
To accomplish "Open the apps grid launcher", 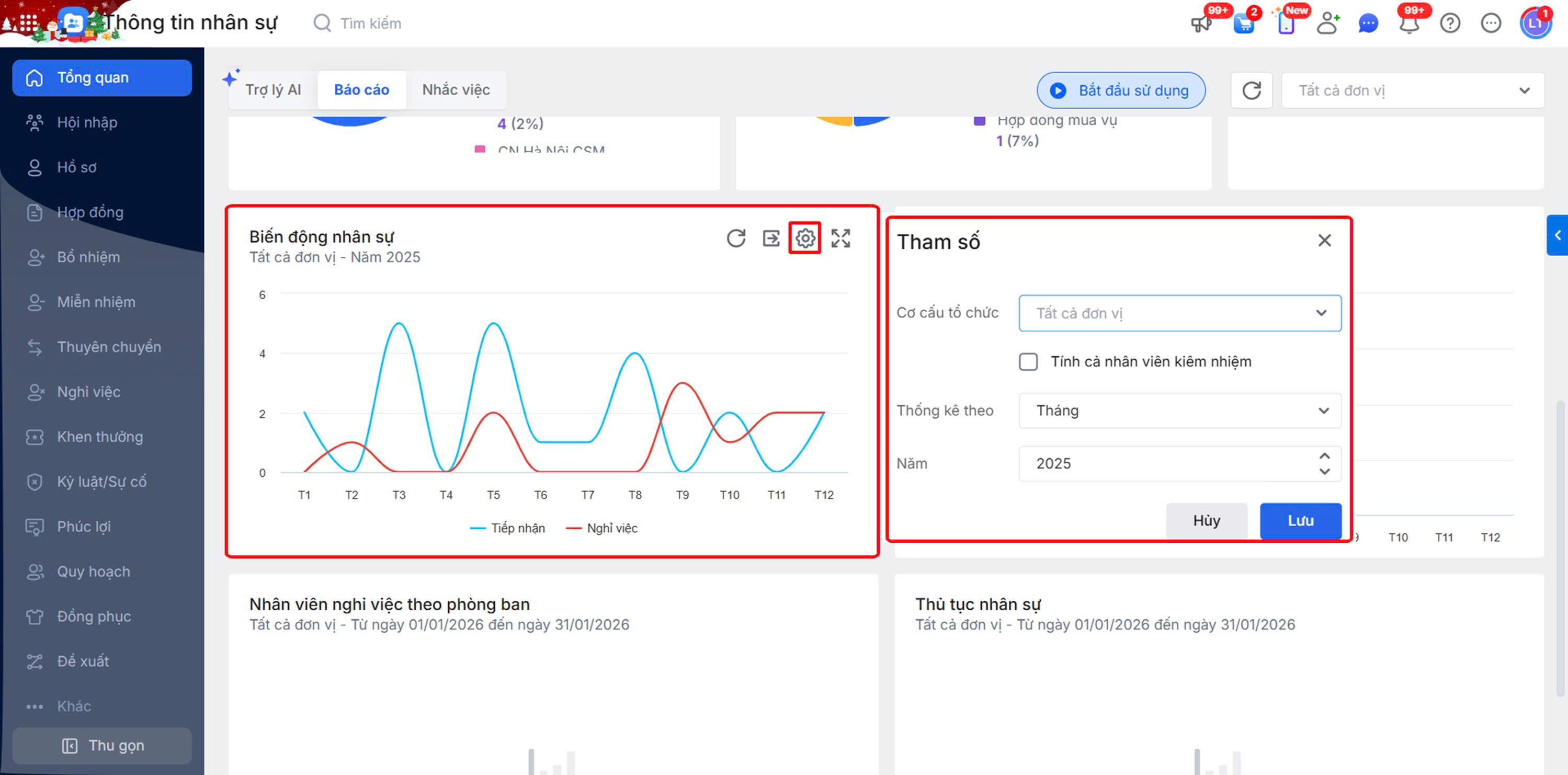I will (x=28, y=22).
